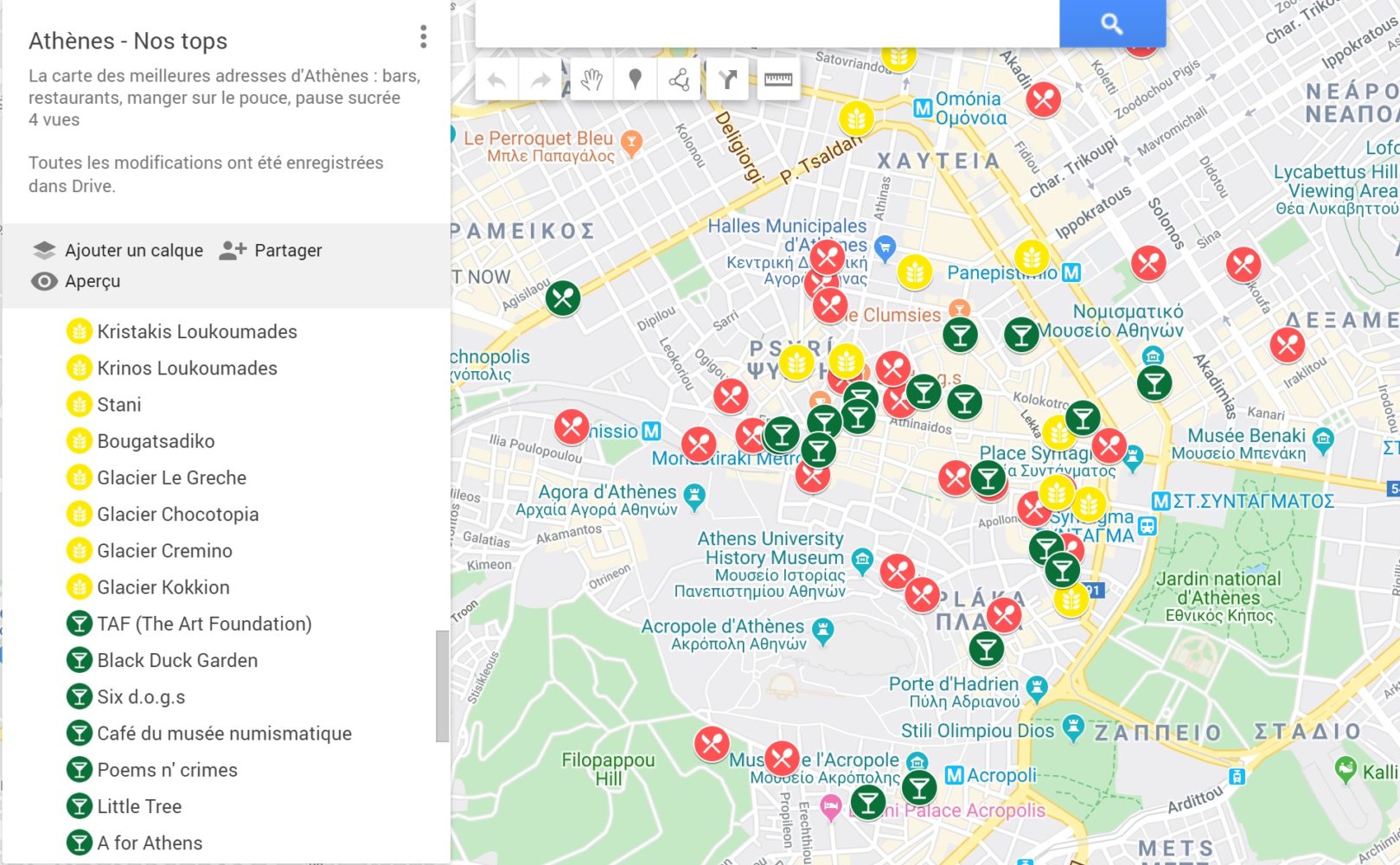Click the undo arrow in map toolbar
Screen dimensions: 1400x865
(497, 80)
